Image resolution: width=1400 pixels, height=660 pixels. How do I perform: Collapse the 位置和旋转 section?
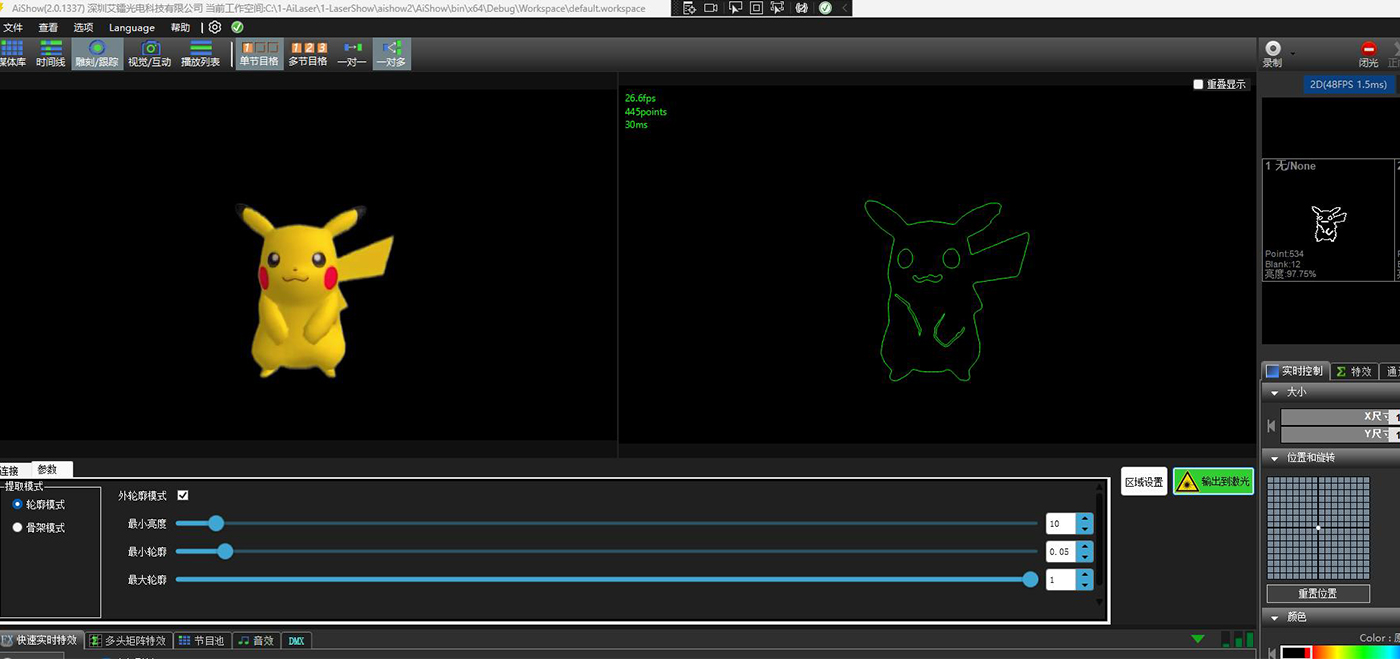(1274, 458)
